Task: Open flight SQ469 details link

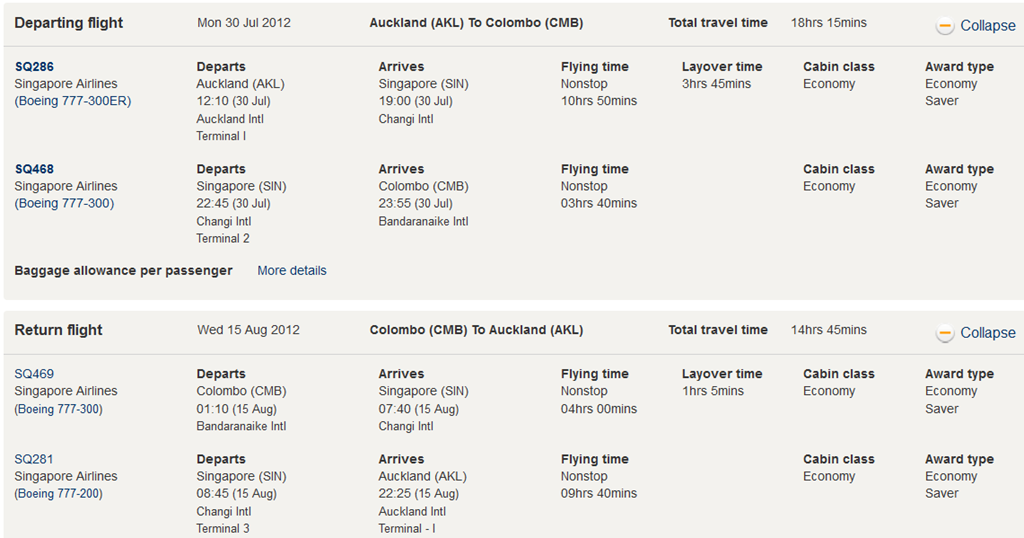Action: (34, 374)
